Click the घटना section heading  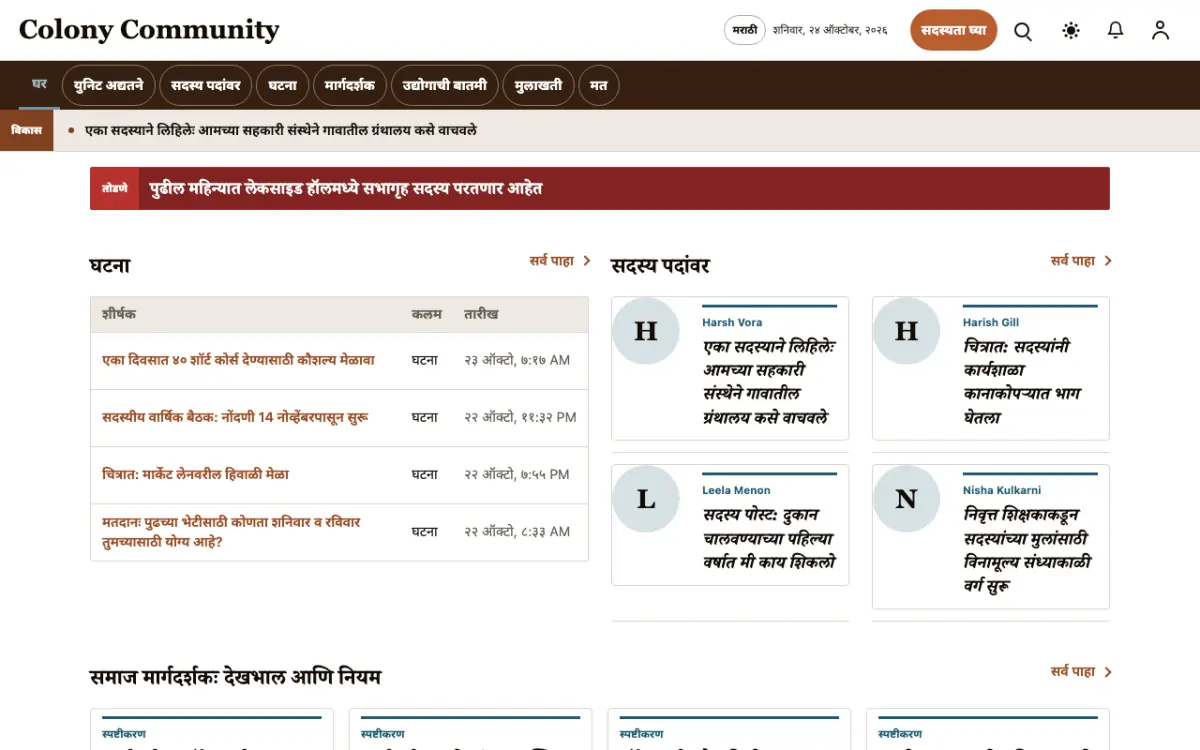point(110,266)
